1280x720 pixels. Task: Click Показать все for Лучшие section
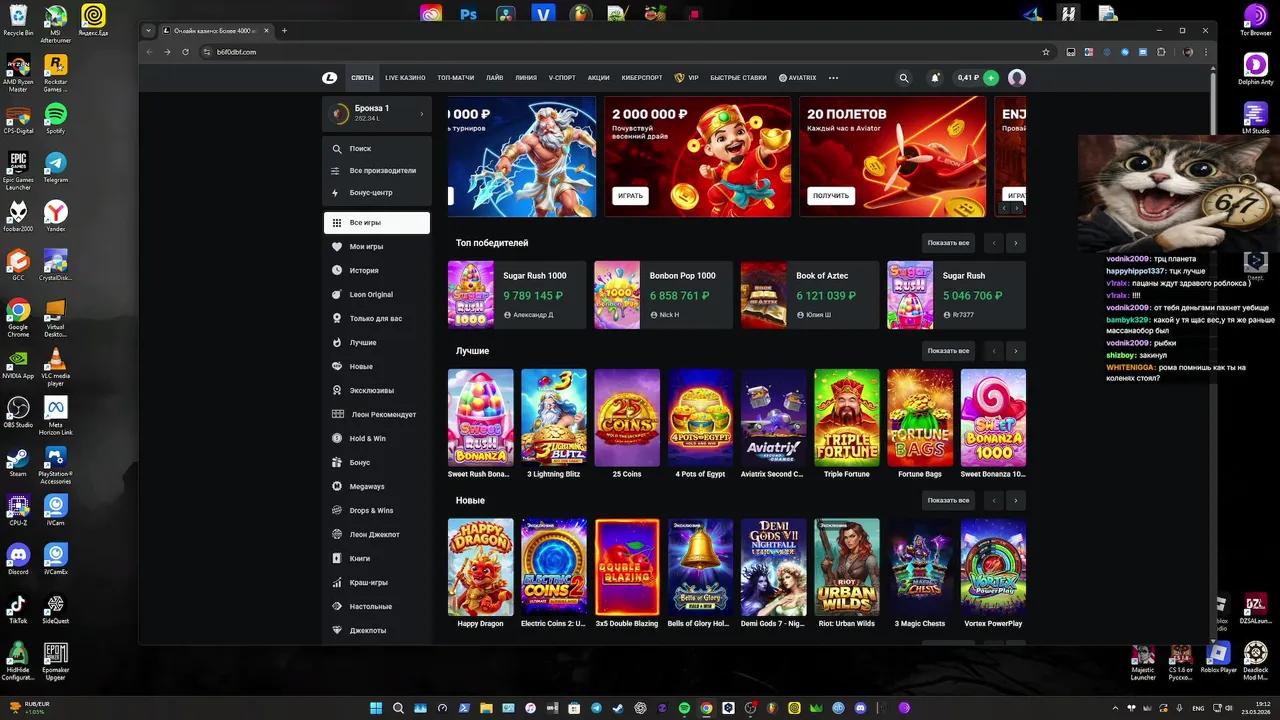(948, 351)
